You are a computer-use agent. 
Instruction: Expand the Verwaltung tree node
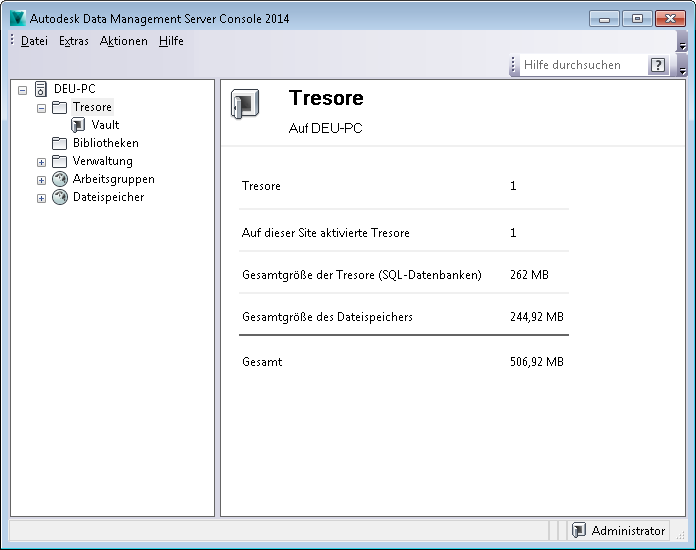[x=41, y=162]
